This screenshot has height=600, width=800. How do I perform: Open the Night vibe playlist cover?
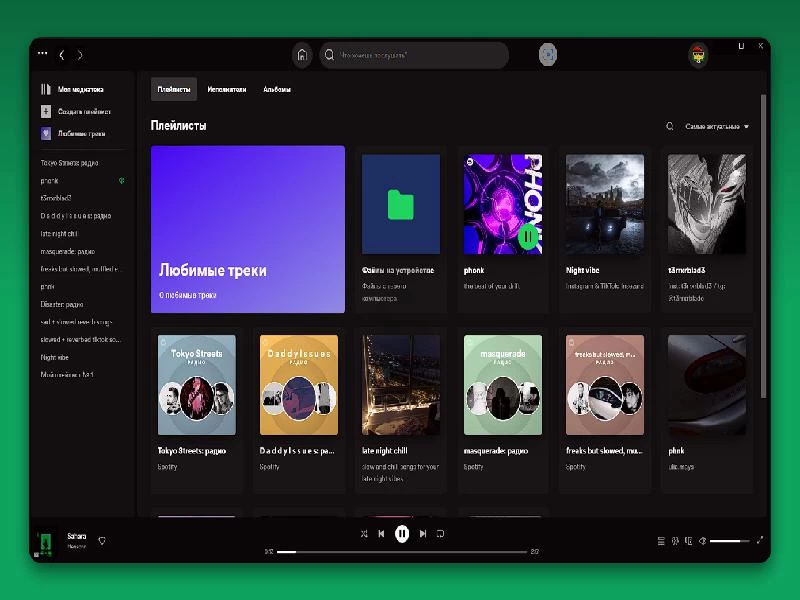pos(605,204)
